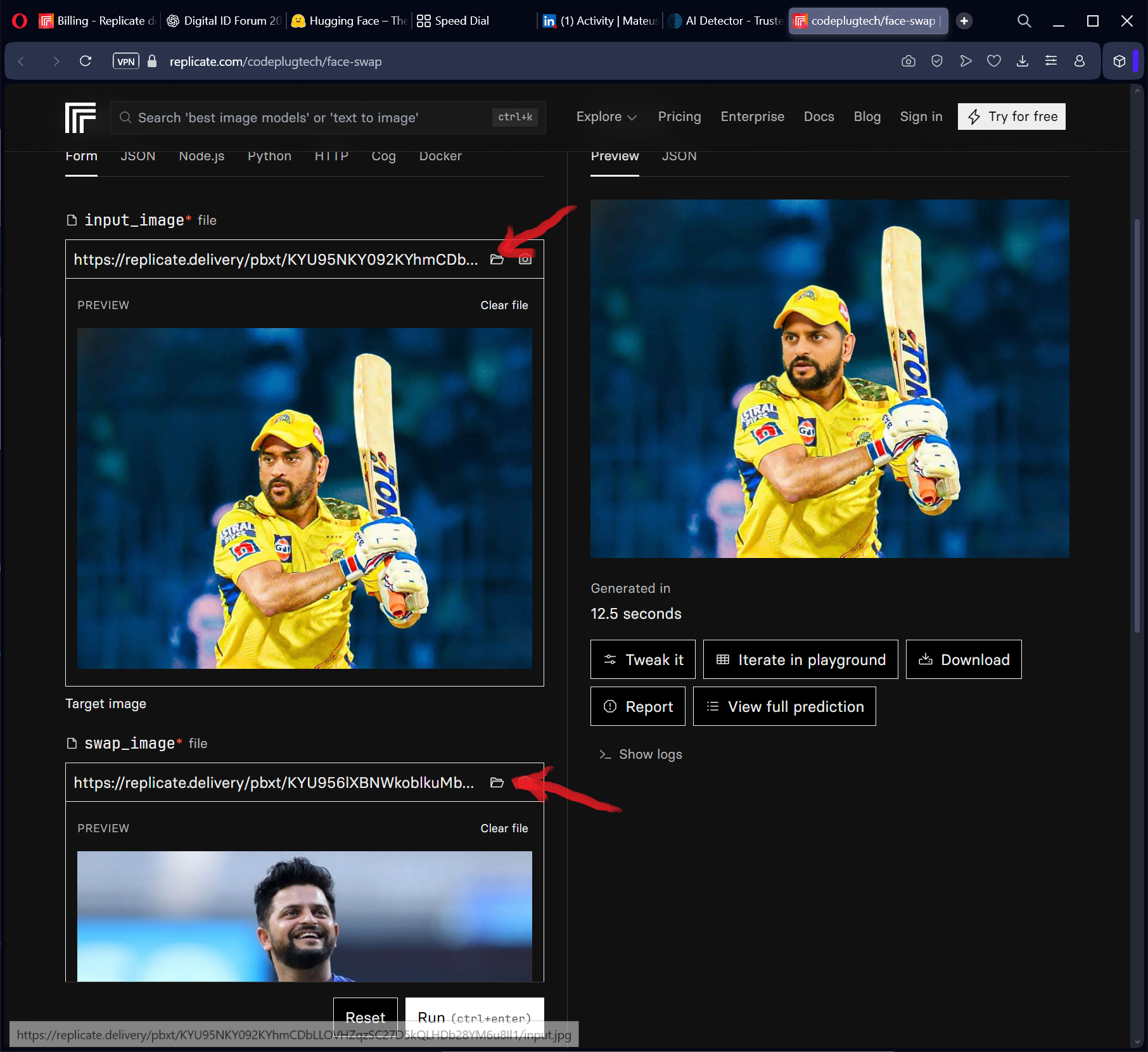The height and width of the screenshot is (1052, 1148).
Task: Expand the Explore dropdown menu
Action: [606, 117]
